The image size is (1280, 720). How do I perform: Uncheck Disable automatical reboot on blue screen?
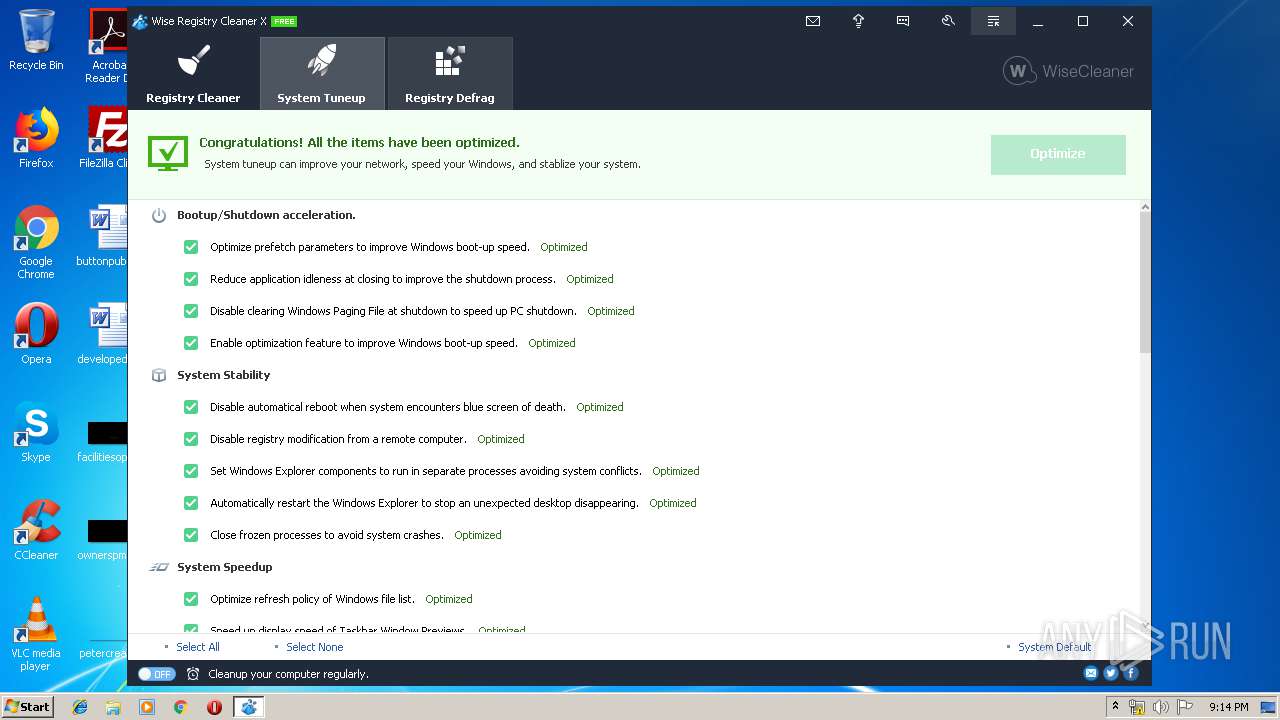tap(191, 407)
